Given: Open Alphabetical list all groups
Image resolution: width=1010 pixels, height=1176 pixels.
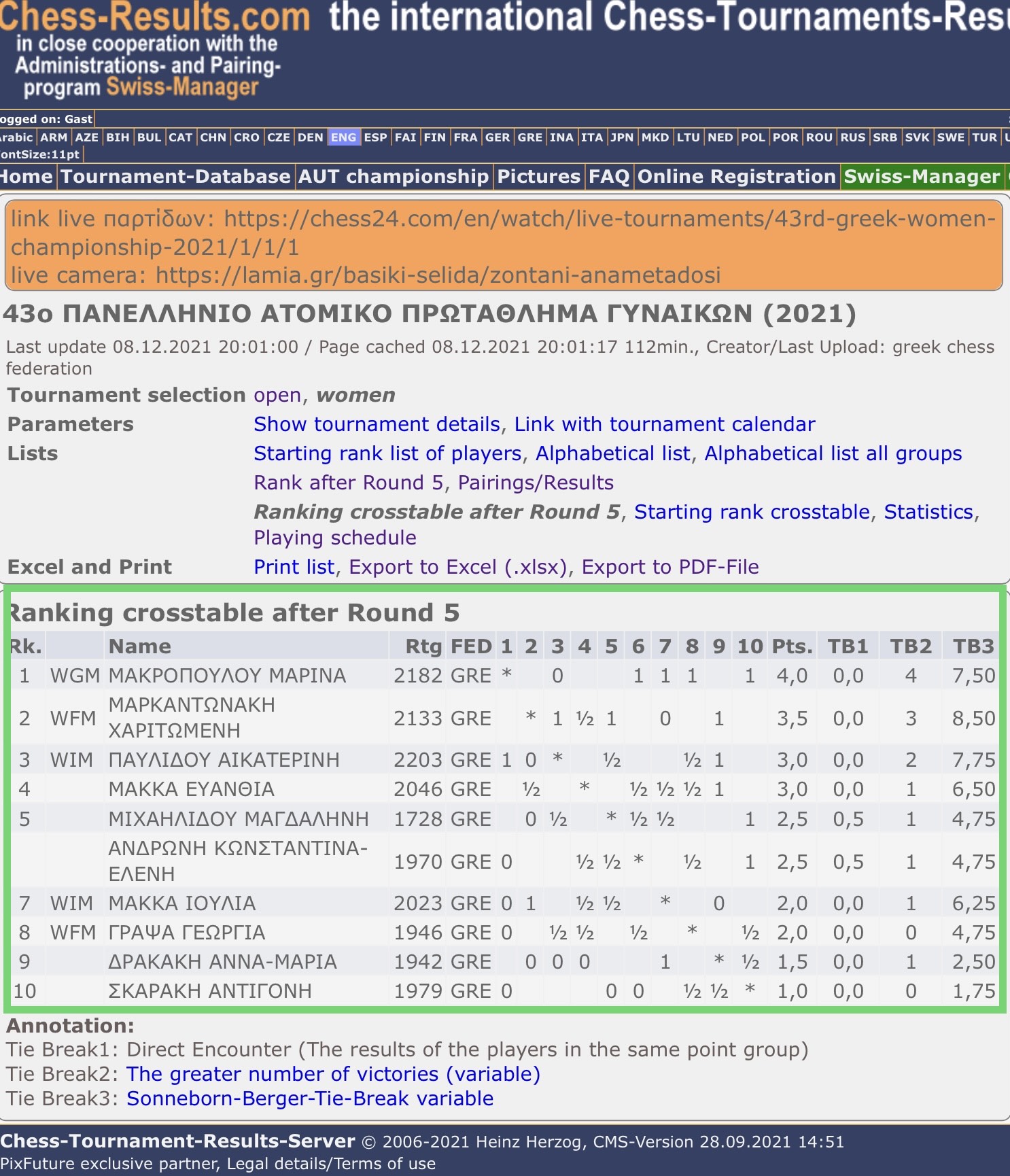Looking at the screenshot, I should pyautogui.click(x=833, y=453).
